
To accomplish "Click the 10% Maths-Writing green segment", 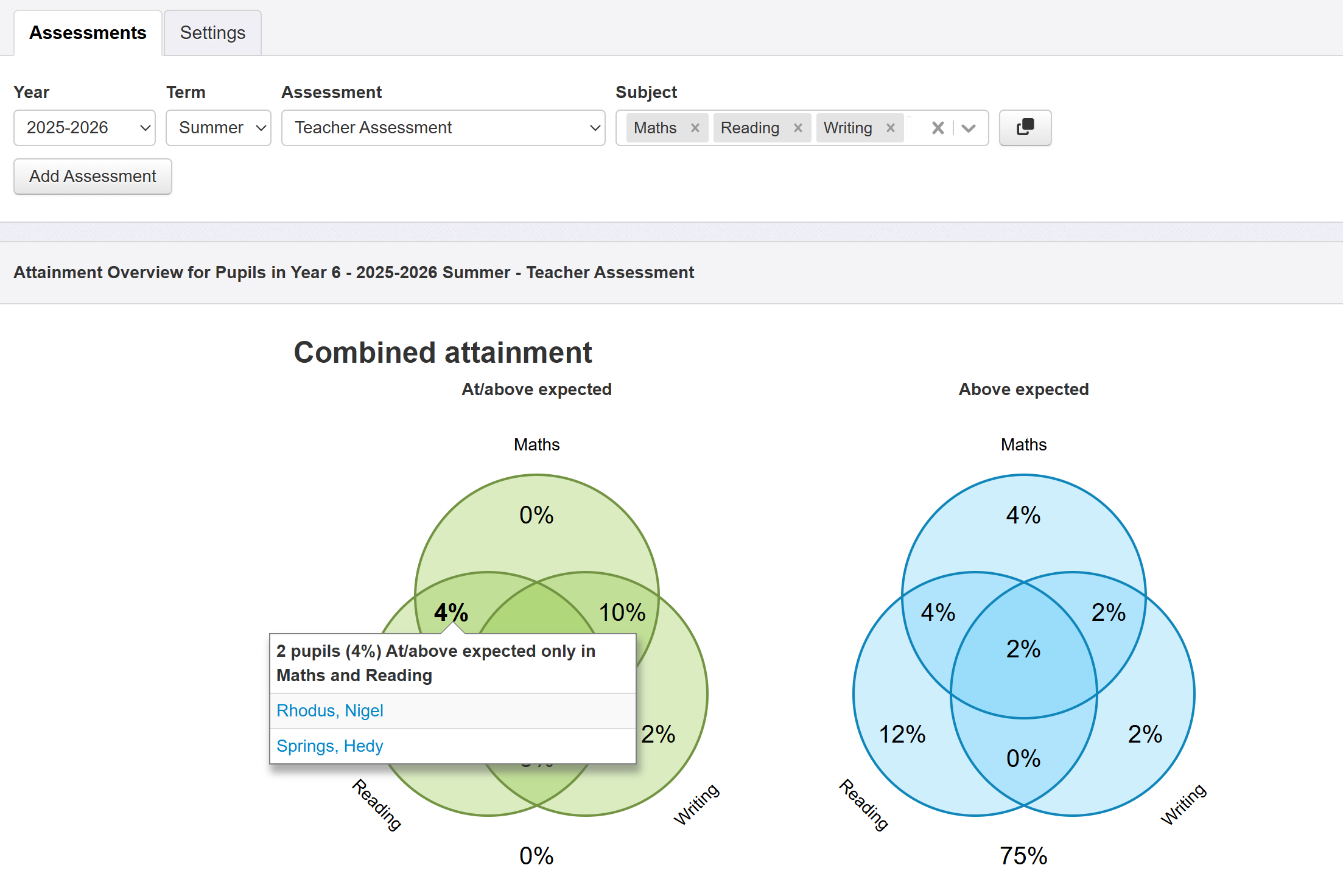I will click(x=622, y=612).
